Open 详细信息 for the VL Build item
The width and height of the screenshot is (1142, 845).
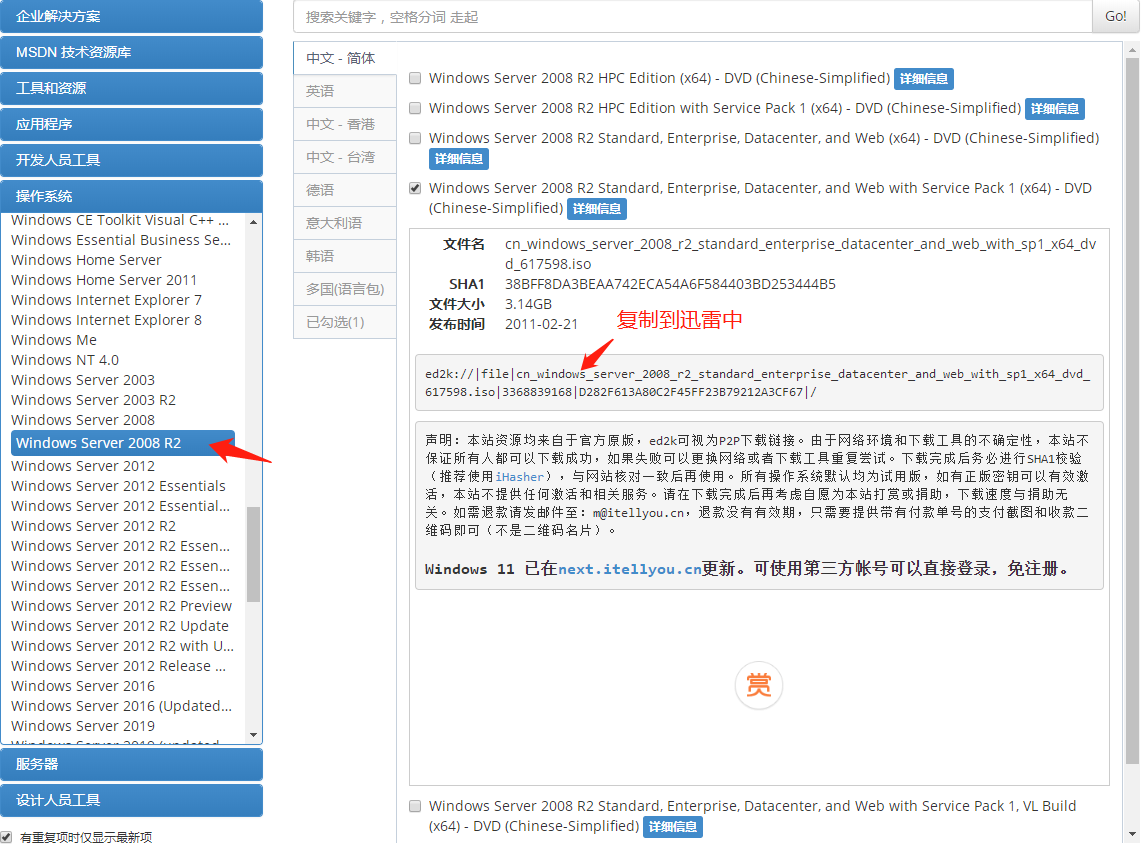(672, 827)
